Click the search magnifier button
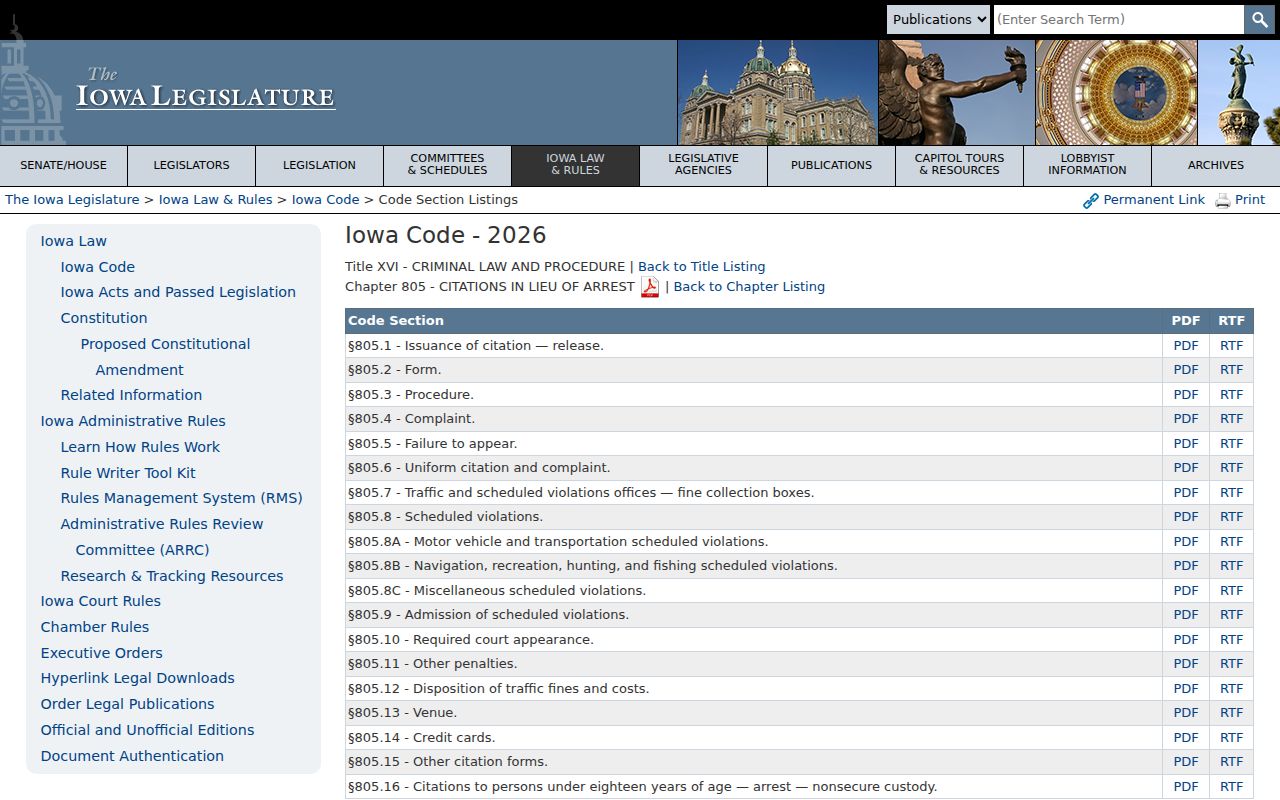The image size is (1280, 800). pyautogui.click(x=1259, y=19)
